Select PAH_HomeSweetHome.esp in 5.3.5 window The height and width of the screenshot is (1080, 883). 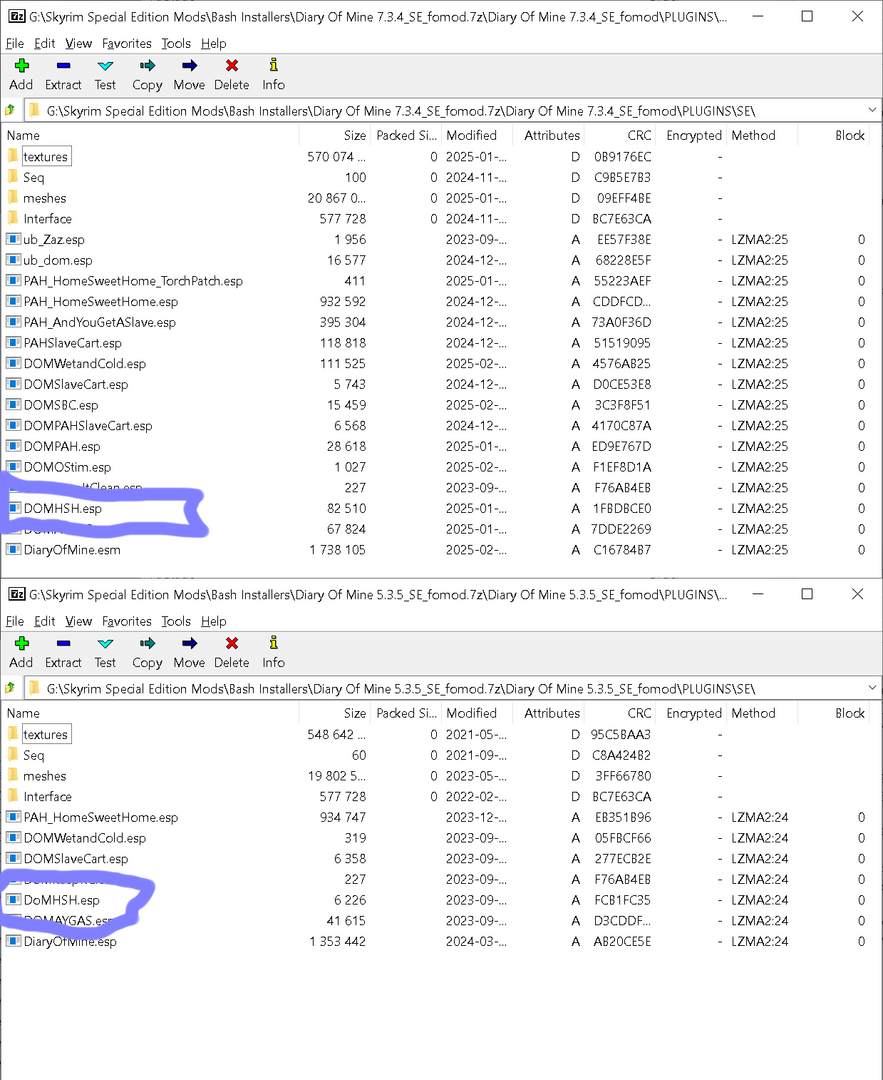coord(101,817)
